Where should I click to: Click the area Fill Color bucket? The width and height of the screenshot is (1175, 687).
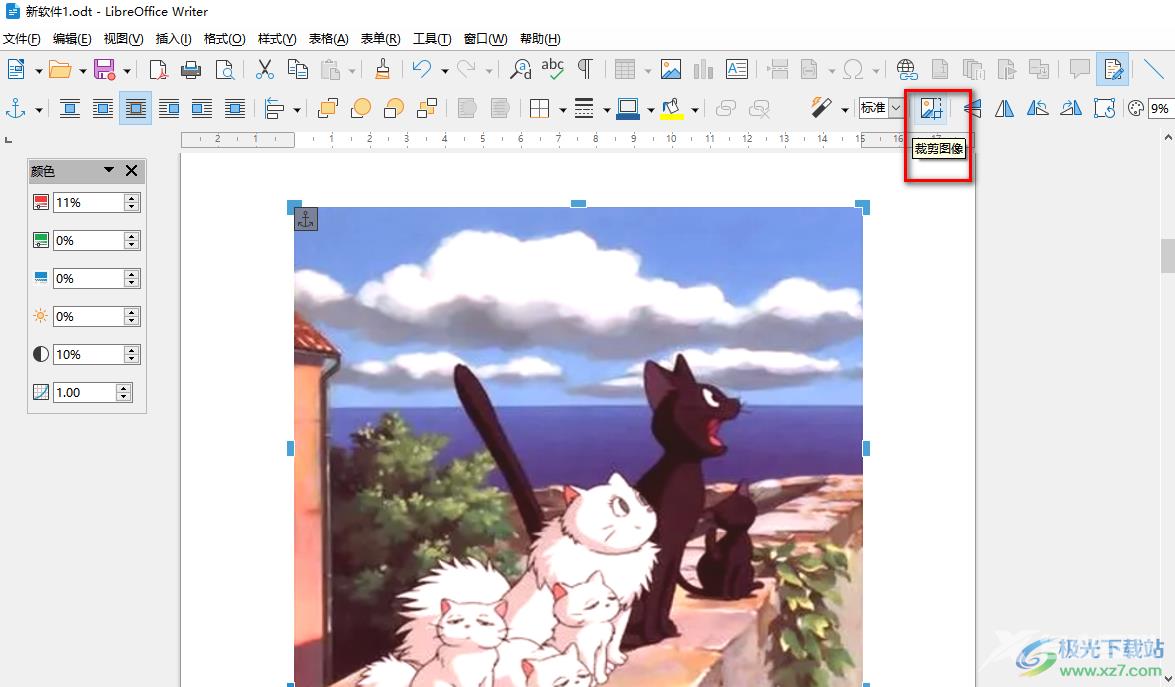click(671, 109)
